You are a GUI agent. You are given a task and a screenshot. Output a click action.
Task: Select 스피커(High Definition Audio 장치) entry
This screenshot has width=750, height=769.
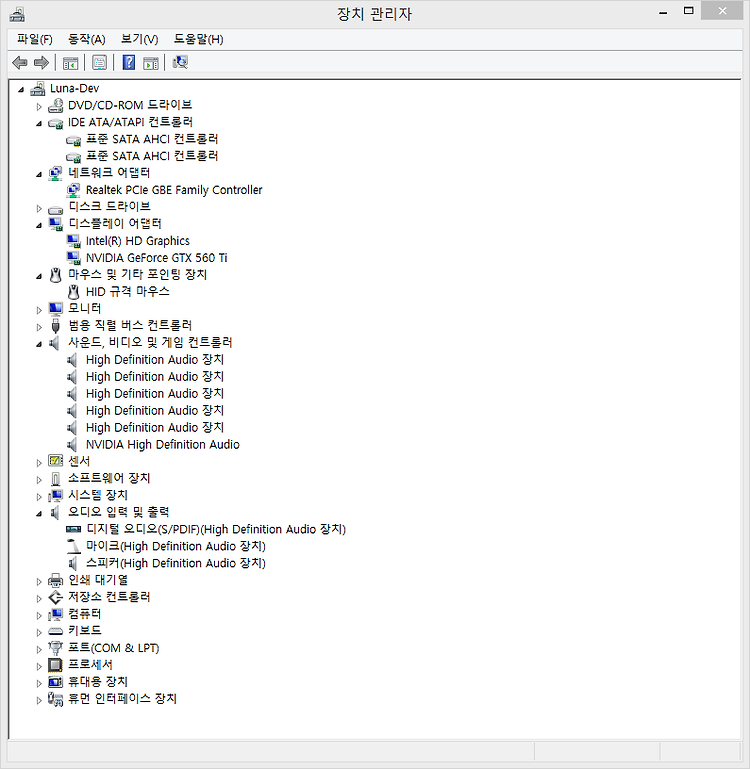point(176,563)
